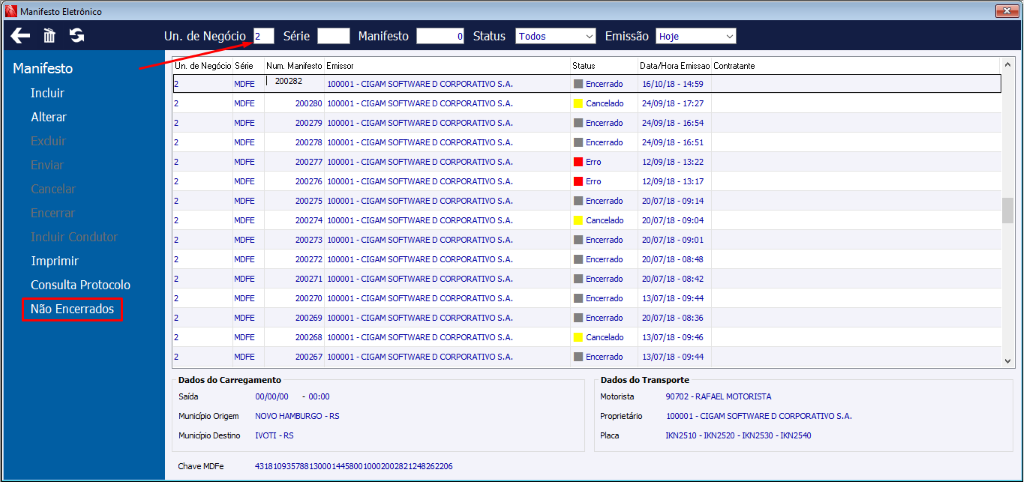Image resolution: width=1024 pixels, height=482 pixels.
Task: Click the back arrow icon
Action: (21, 36)
